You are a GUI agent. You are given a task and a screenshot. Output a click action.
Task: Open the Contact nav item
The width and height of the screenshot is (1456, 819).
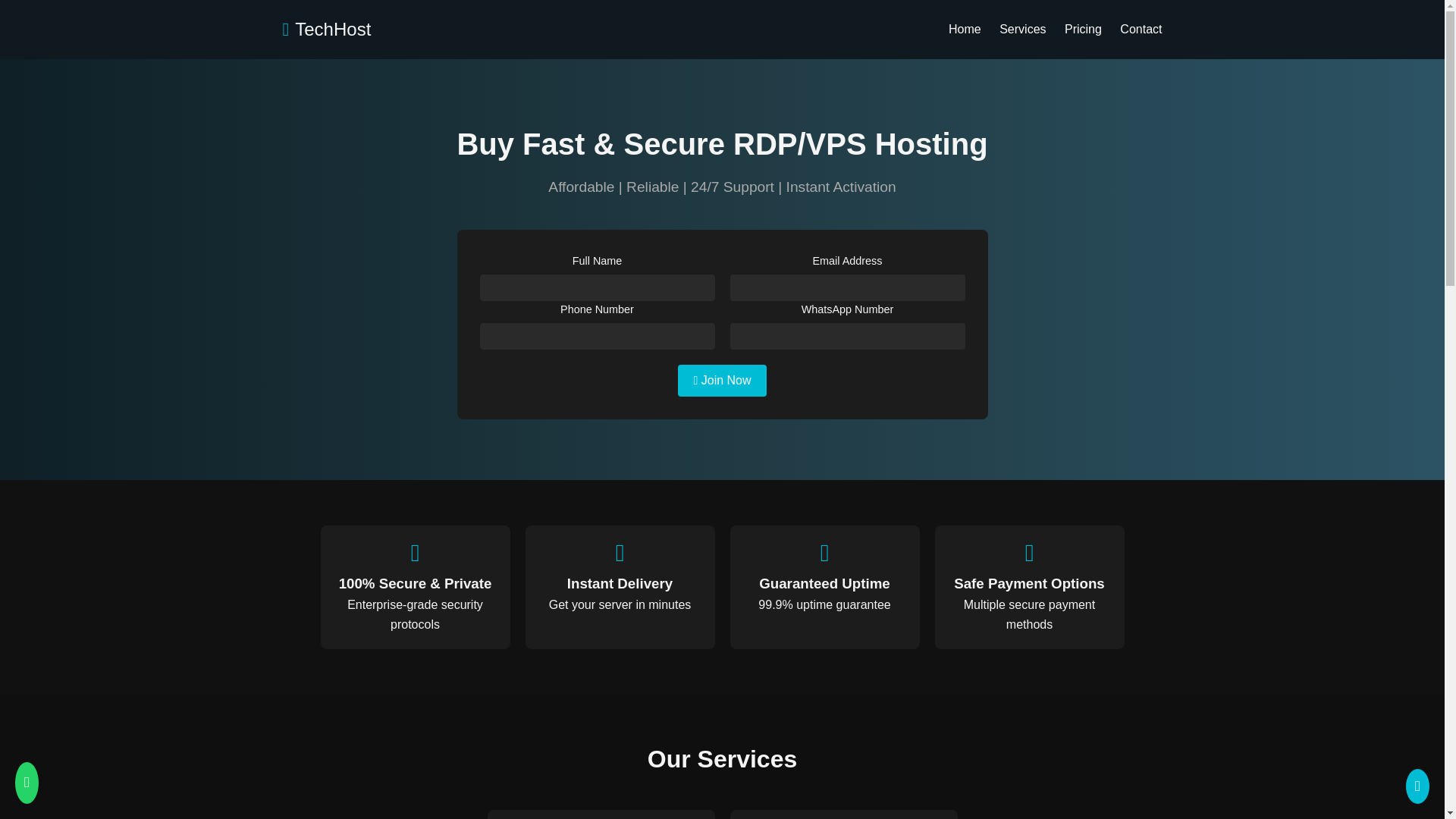click(x=1141, y=30)
